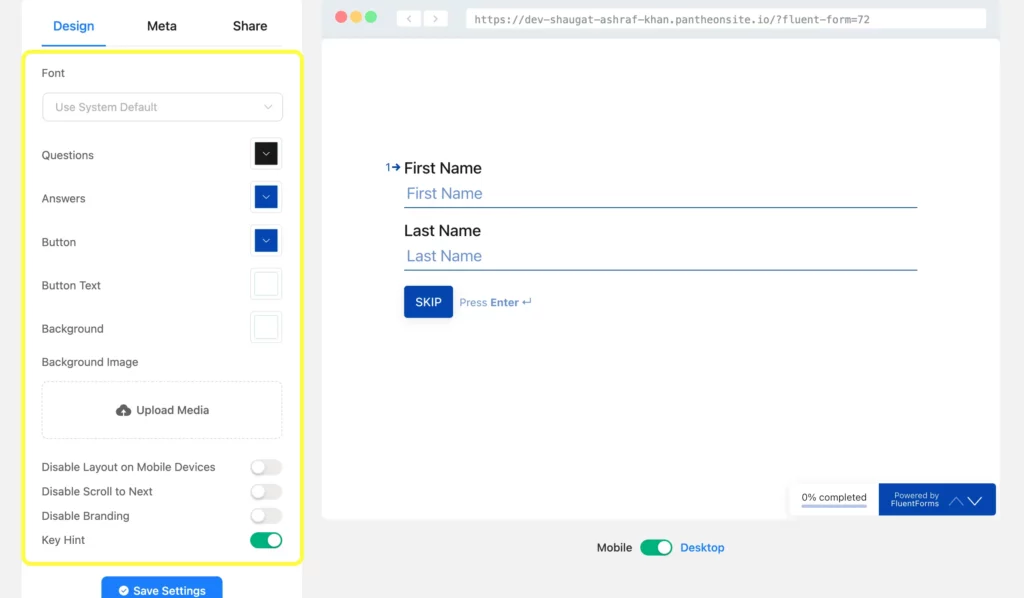The image size is (1024, 598).
Task: Click the preview browser back arrow
Action: pyautogui.click(x=409, y=18)
